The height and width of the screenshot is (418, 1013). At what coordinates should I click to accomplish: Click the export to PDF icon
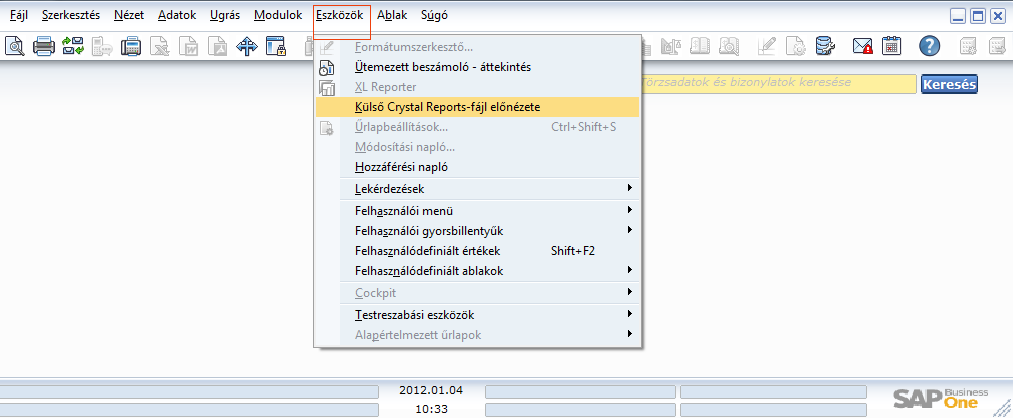218,46
